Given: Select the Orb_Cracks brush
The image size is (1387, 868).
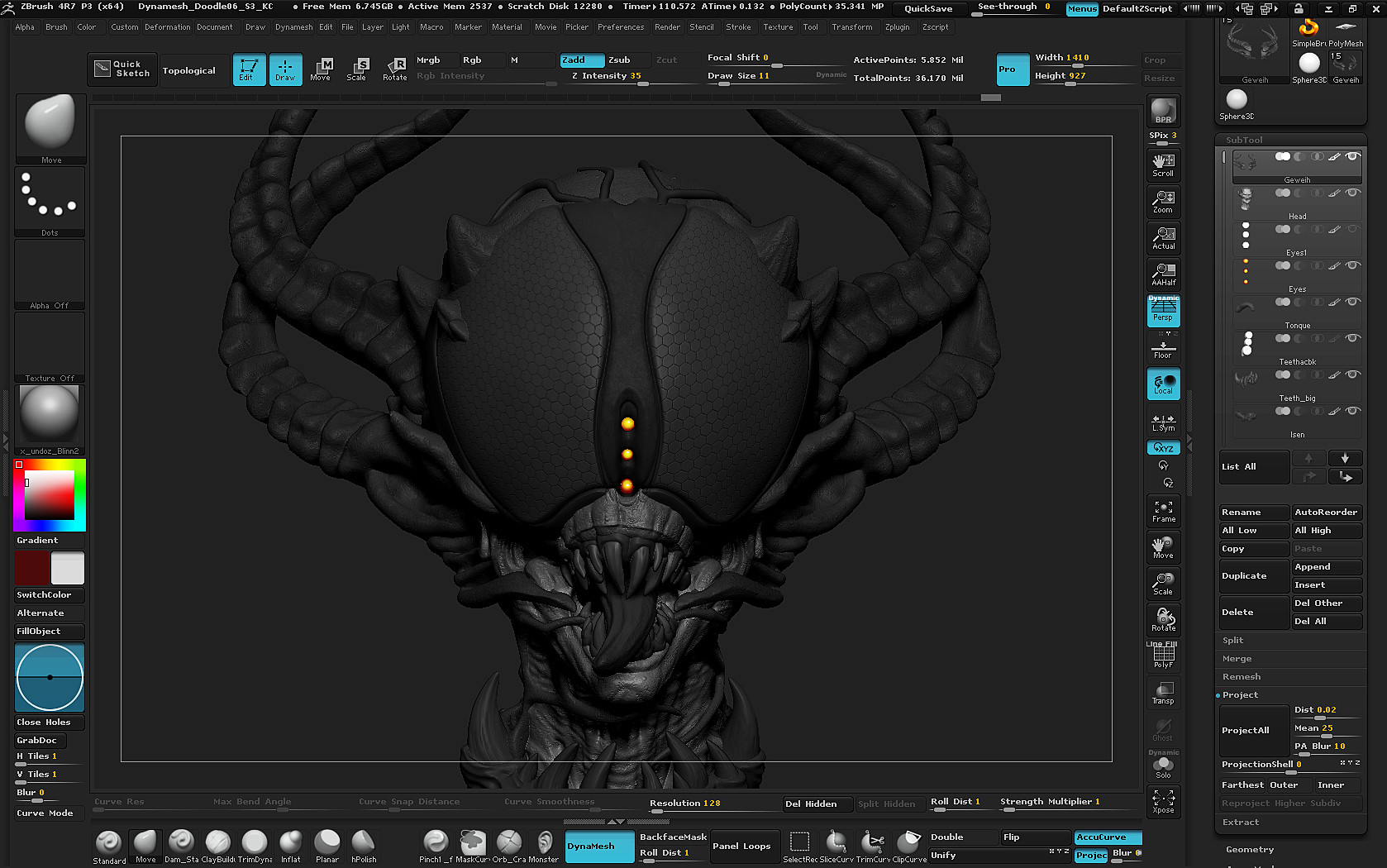Looking at the screenshot, I should tap(509, 847).
